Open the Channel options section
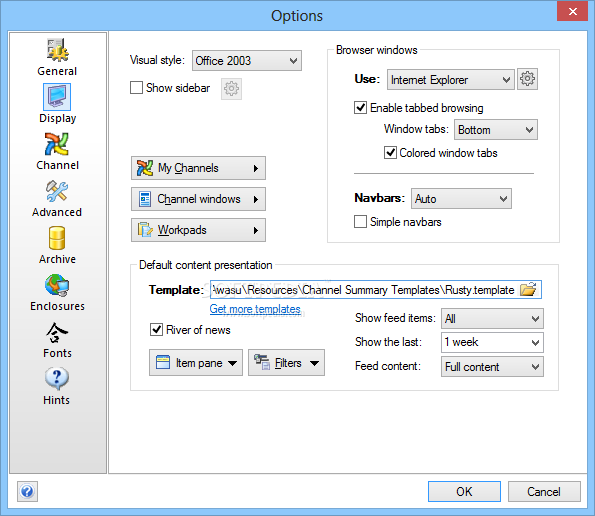Image resolution: width=595 pixels, height=516 pixels. 57,151
